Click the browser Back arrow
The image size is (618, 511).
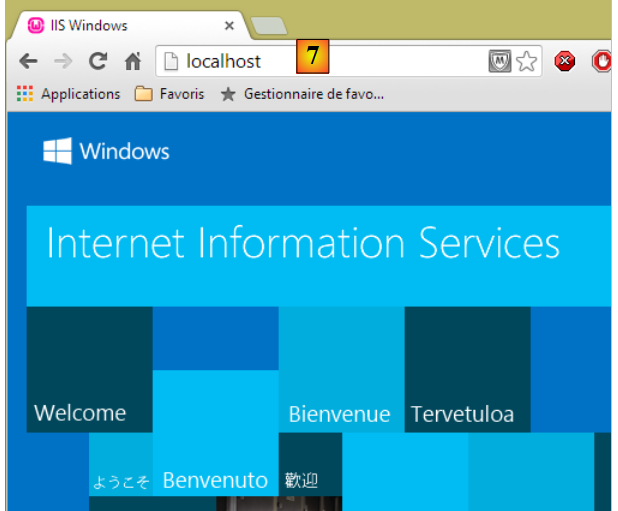pyautogui.click(x=28, y=61)
